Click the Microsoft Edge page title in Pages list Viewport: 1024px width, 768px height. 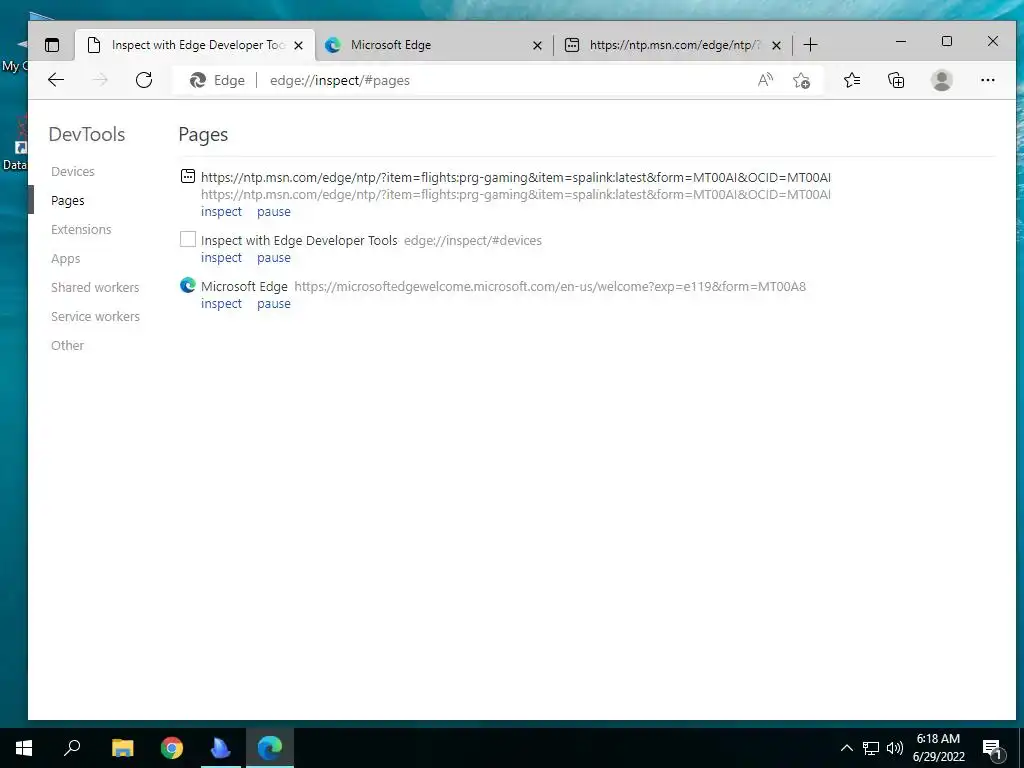[x=244, y=286]
